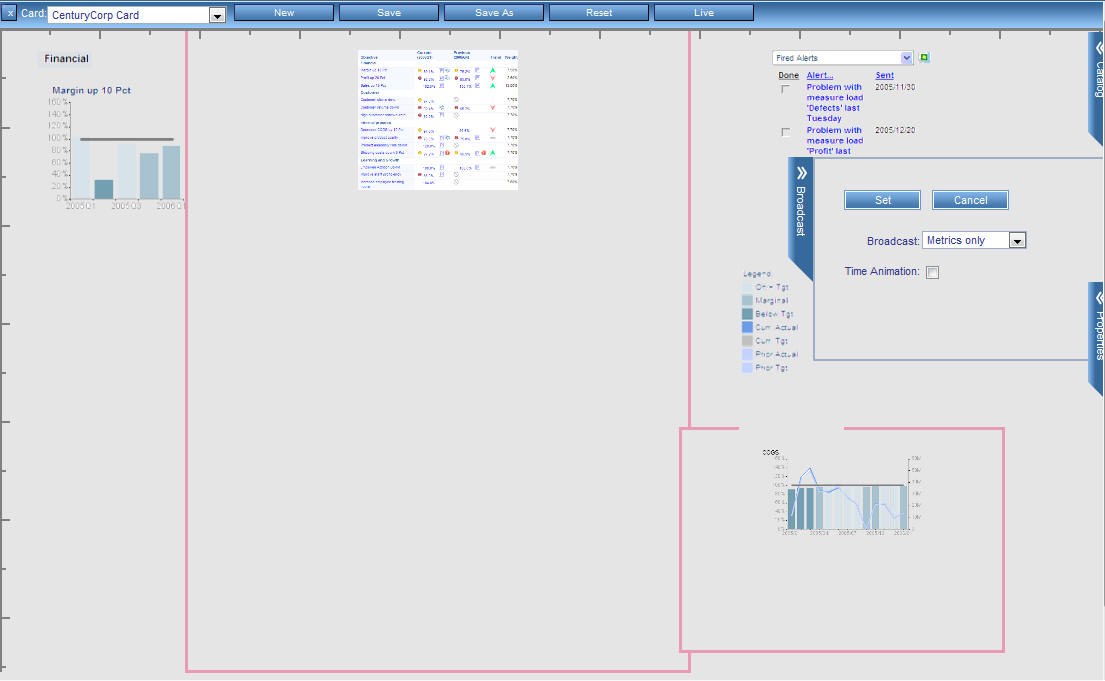Sort alerts by the Sent column header
Viewport: 1105px width, 681px height.
[x=884, y=75]
